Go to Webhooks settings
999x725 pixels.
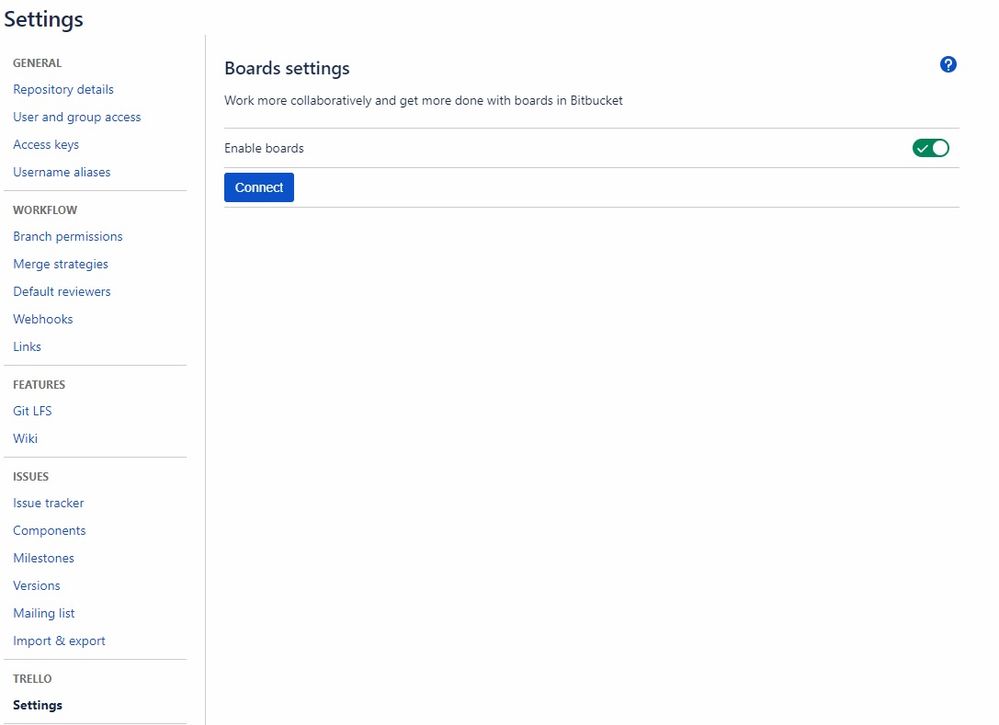43,319
